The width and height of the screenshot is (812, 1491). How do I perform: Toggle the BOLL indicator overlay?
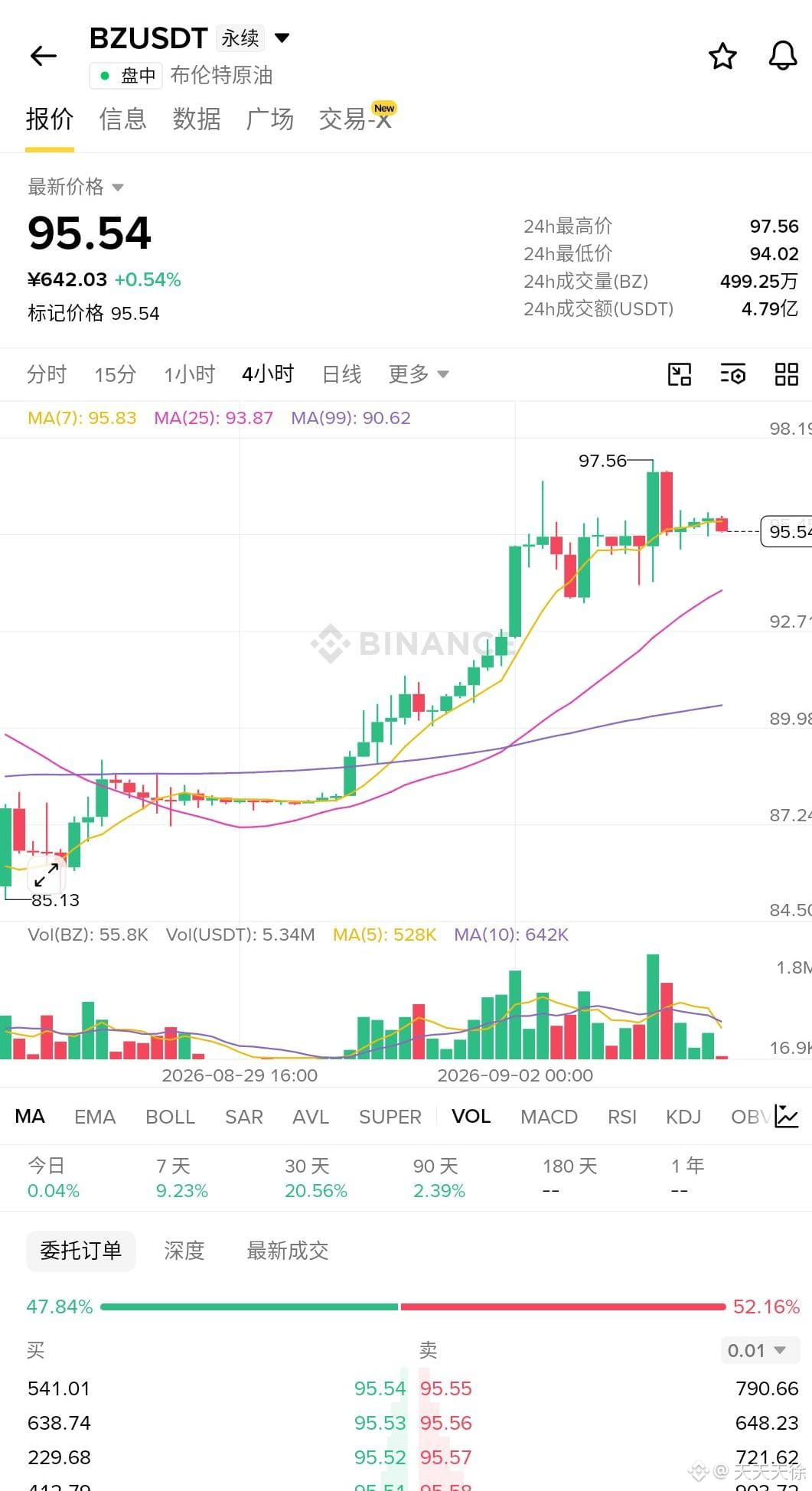point(170,1117)
